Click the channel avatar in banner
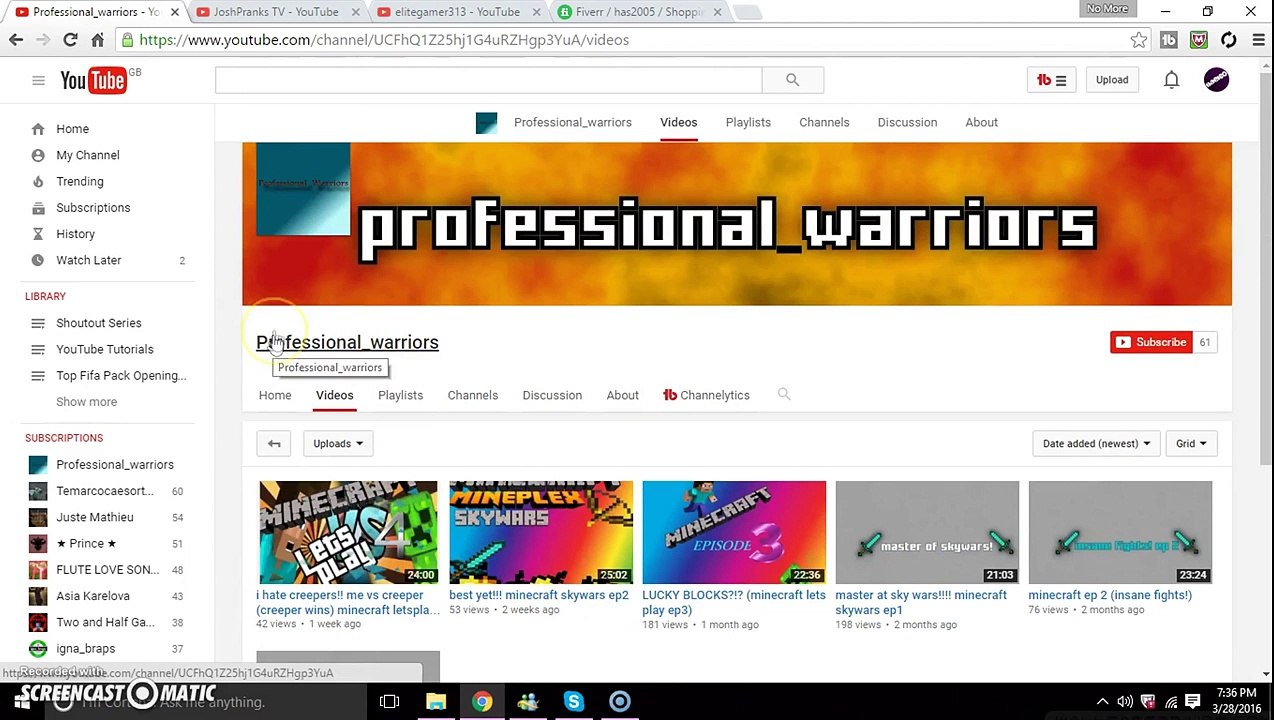 [303, 189]
